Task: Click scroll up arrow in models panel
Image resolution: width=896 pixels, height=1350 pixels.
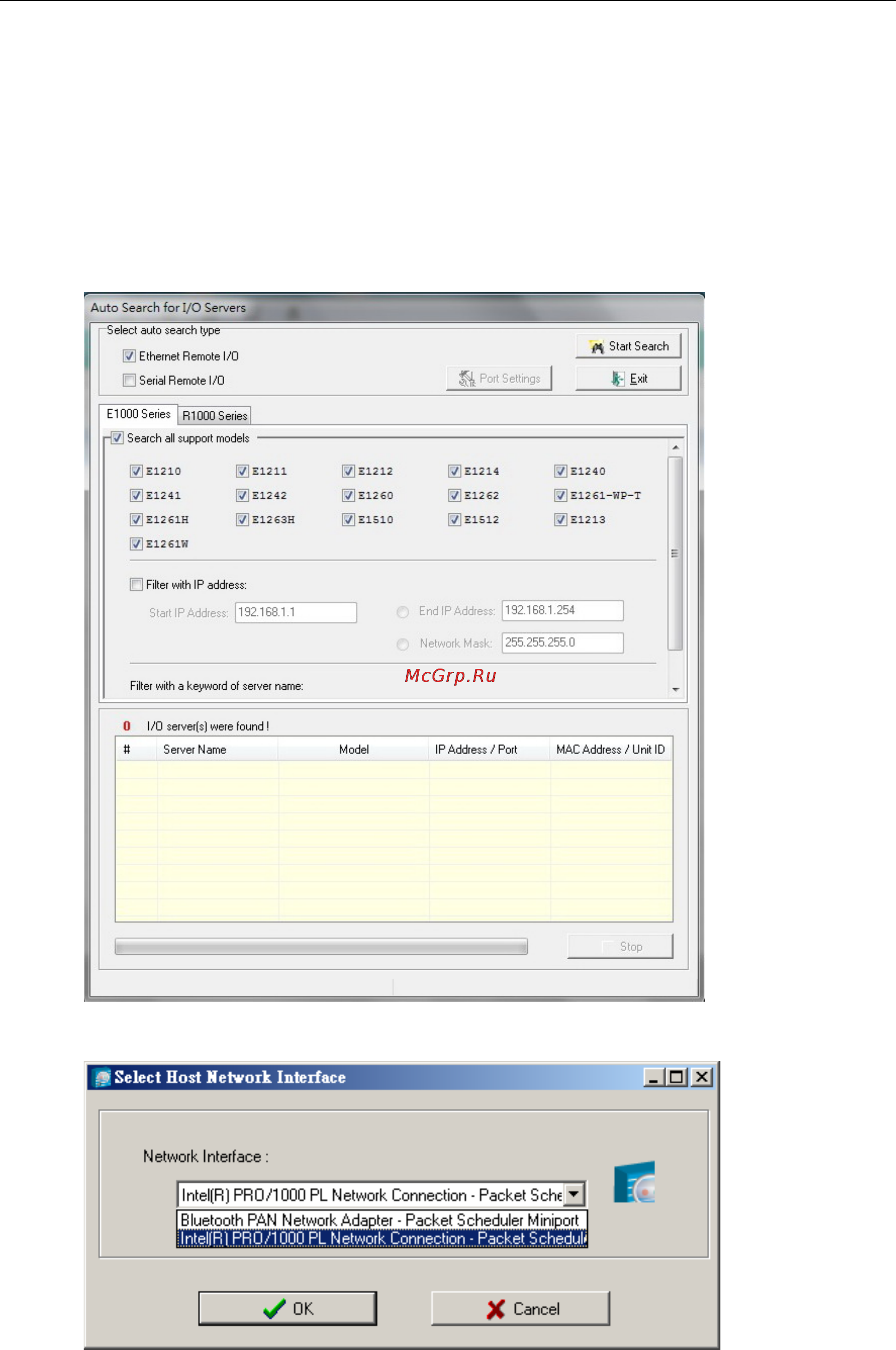Action: click(676, 447)
